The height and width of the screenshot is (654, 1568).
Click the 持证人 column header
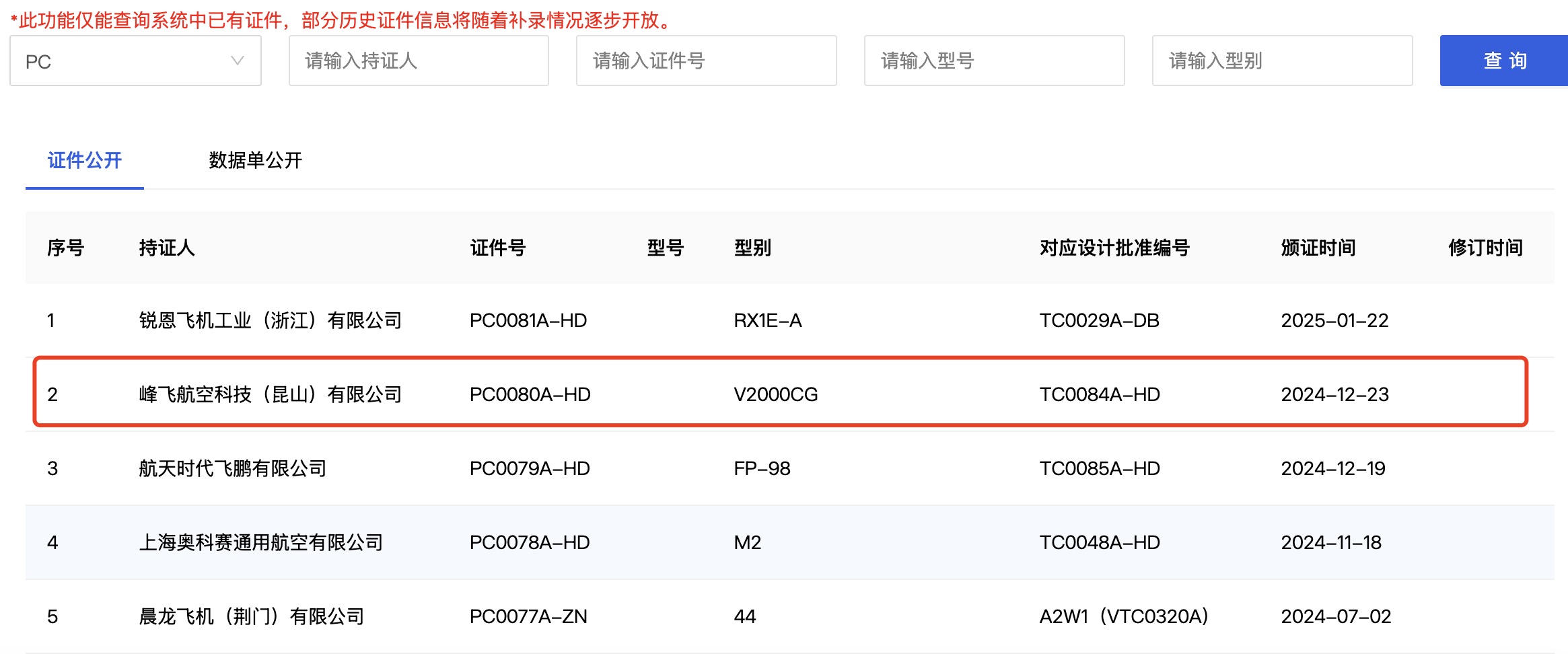(167, 248)
